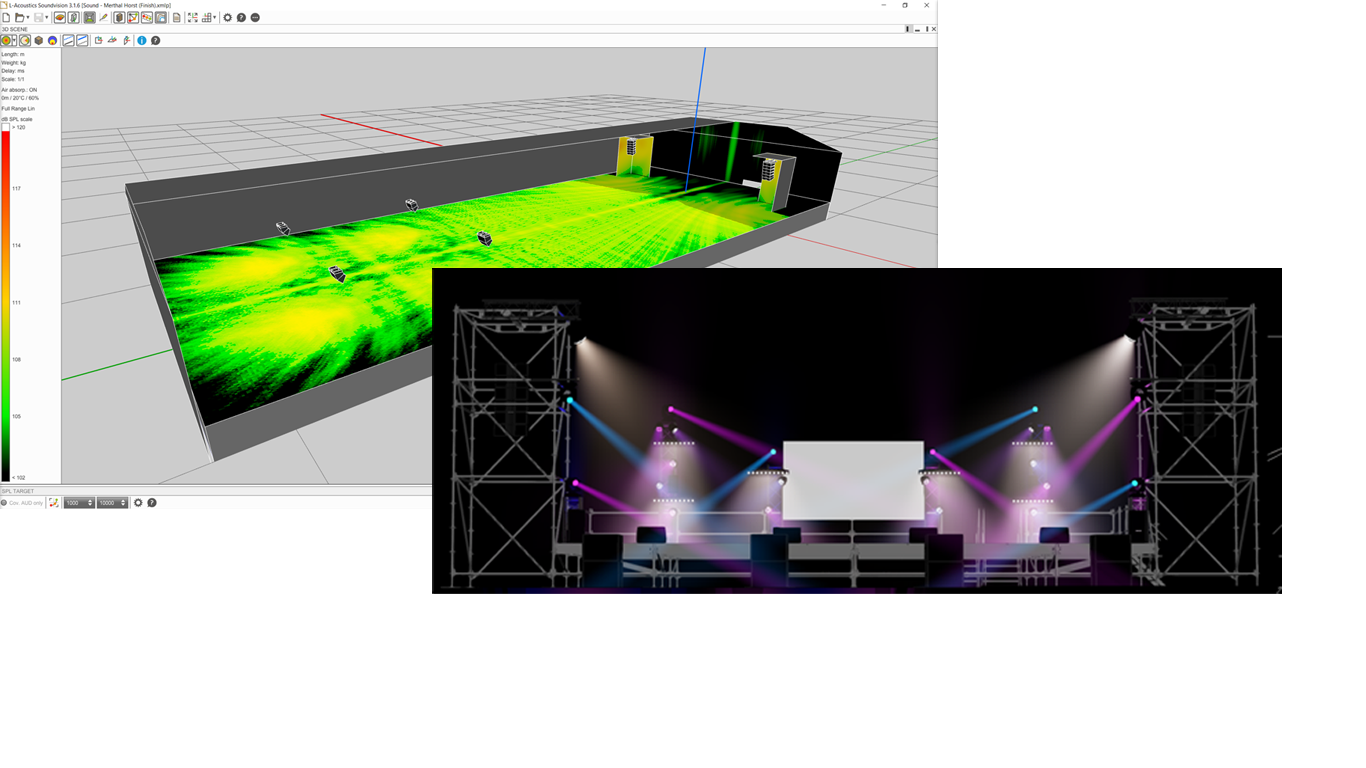This screenshot has width=1366, height=768.
Task: Open the mapping mode dropdown arrow in 3D Scene
Action: pyautogui.click(x=14, y=41)
